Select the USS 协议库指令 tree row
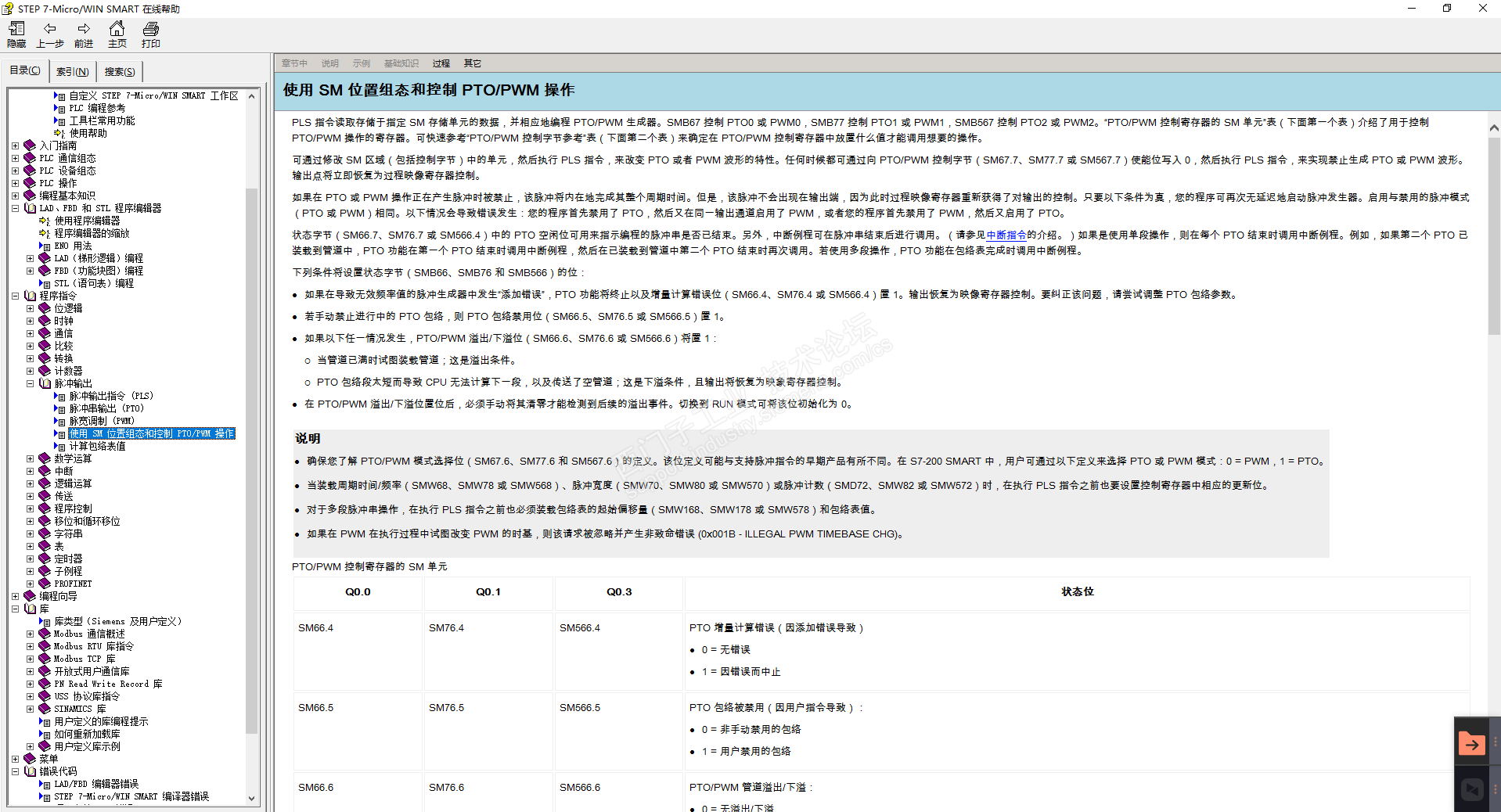 (87, 696)
